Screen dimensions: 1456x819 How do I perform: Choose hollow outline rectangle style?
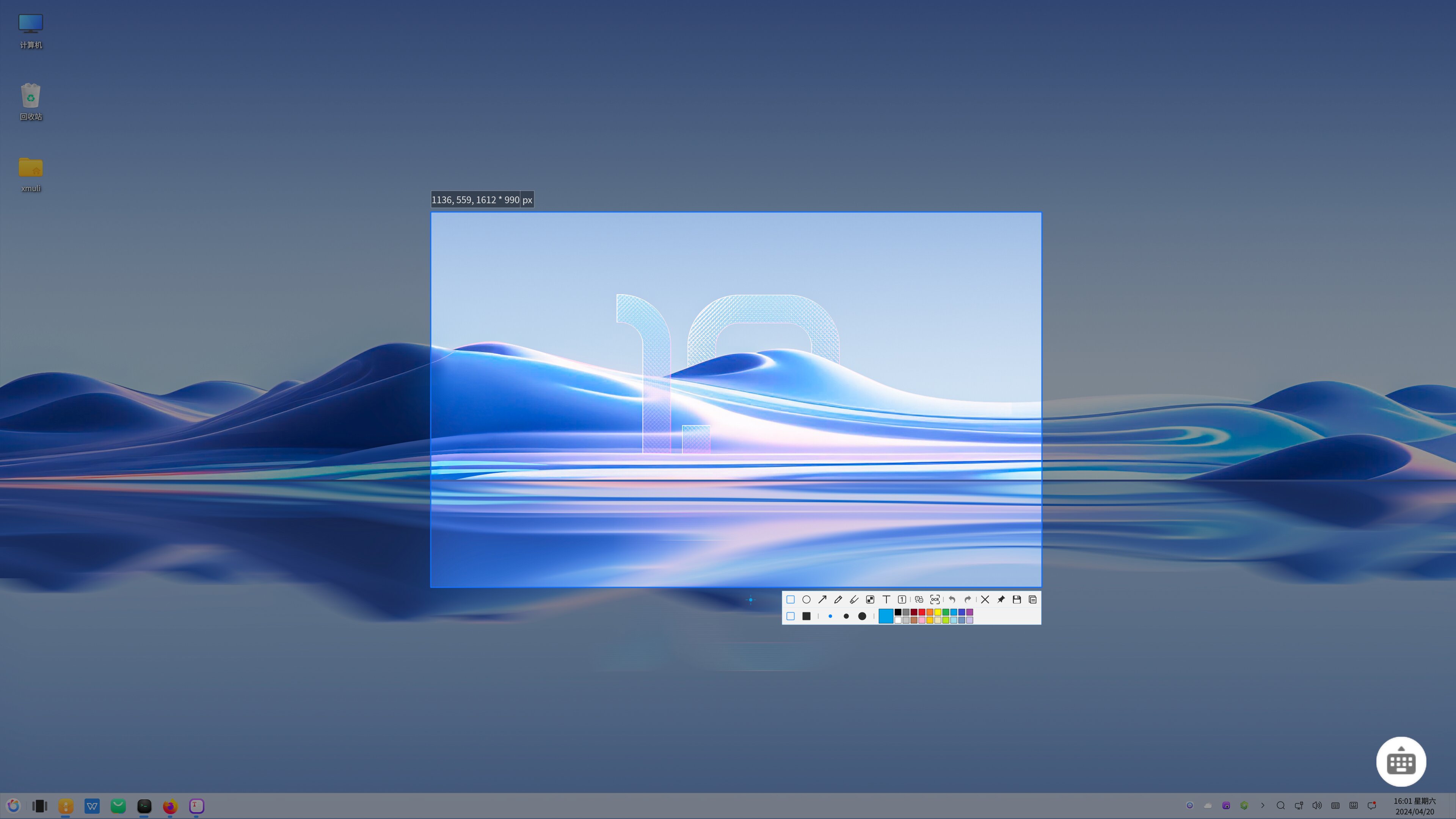[790, 616]
